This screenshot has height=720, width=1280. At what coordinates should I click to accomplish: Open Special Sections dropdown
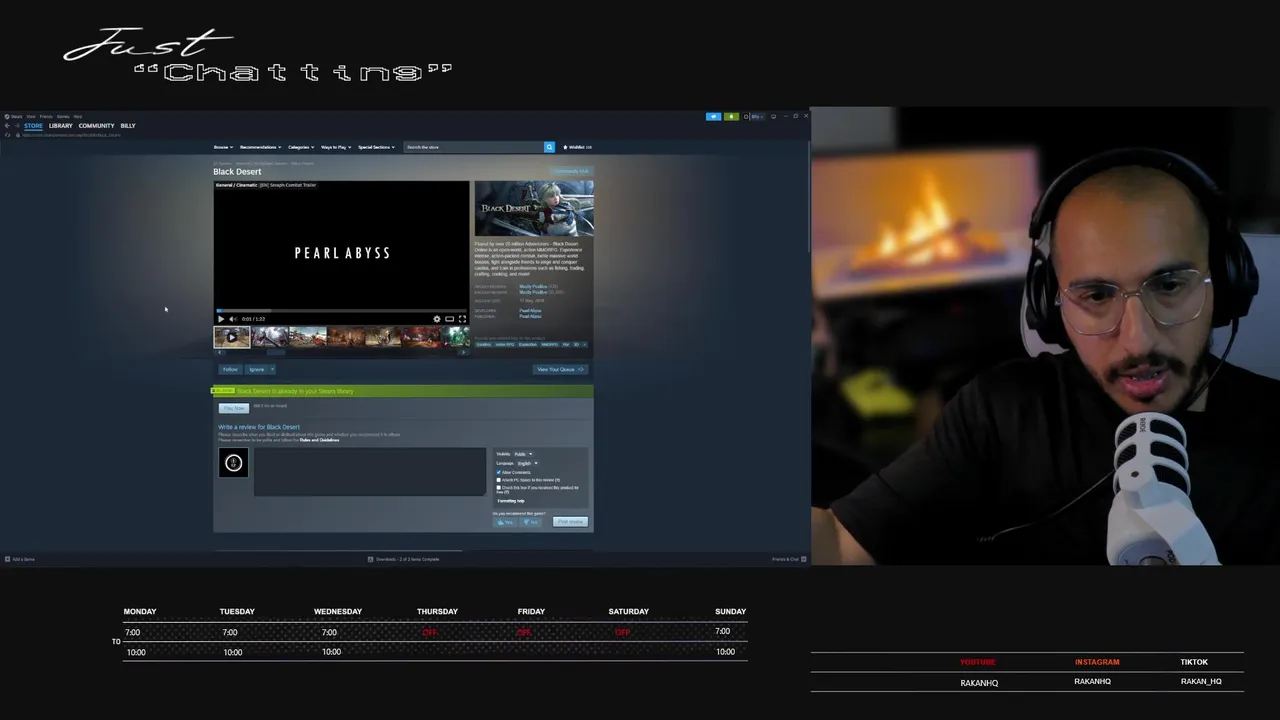(x=376, y=147)
